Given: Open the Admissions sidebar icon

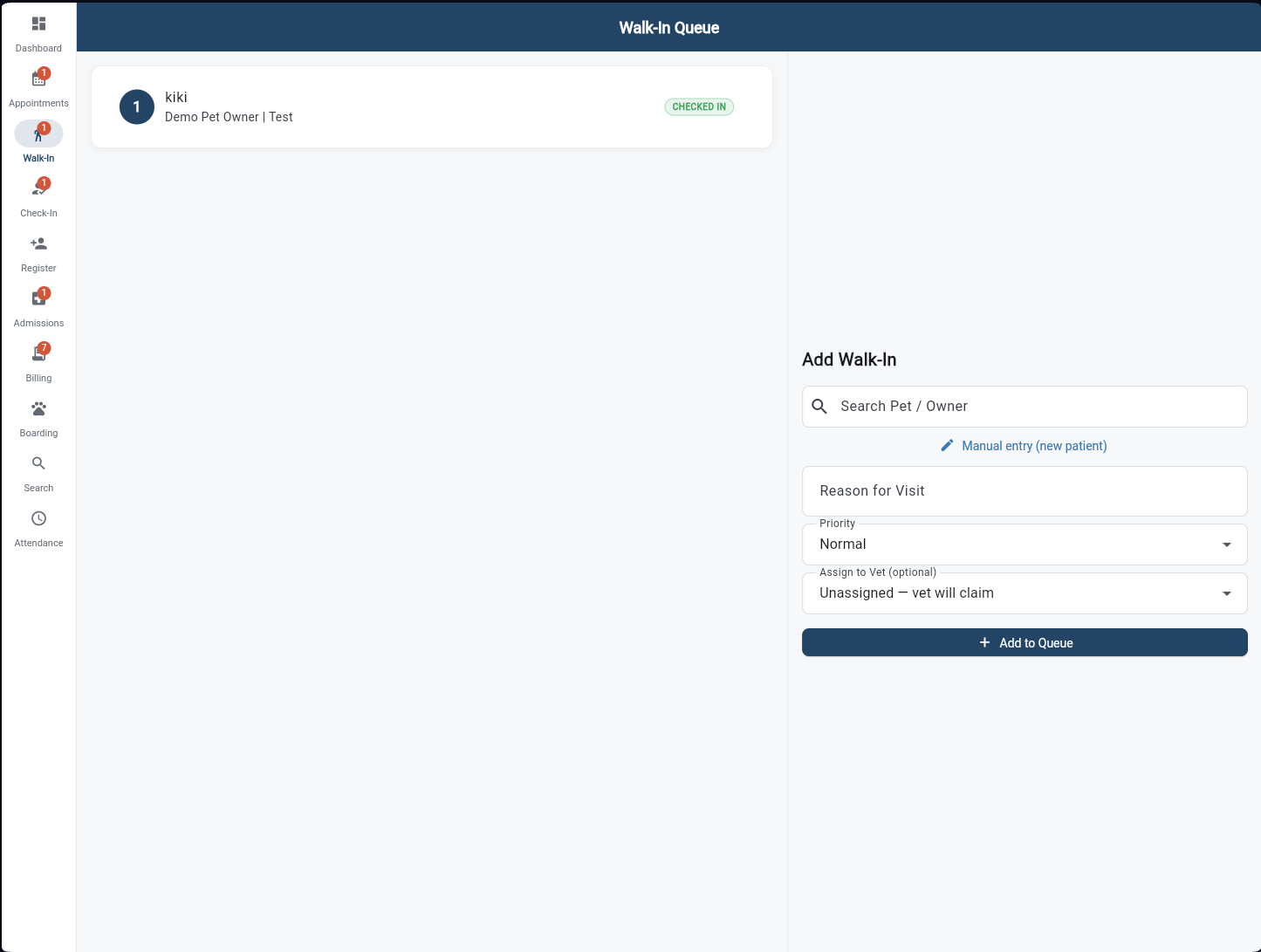Looking at the screenshot, I should pos(38,298).
